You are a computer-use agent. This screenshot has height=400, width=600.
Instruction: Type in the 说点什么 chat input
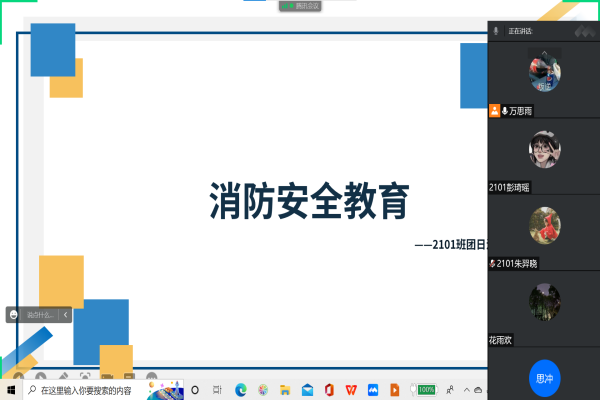(x=40, y=314)
